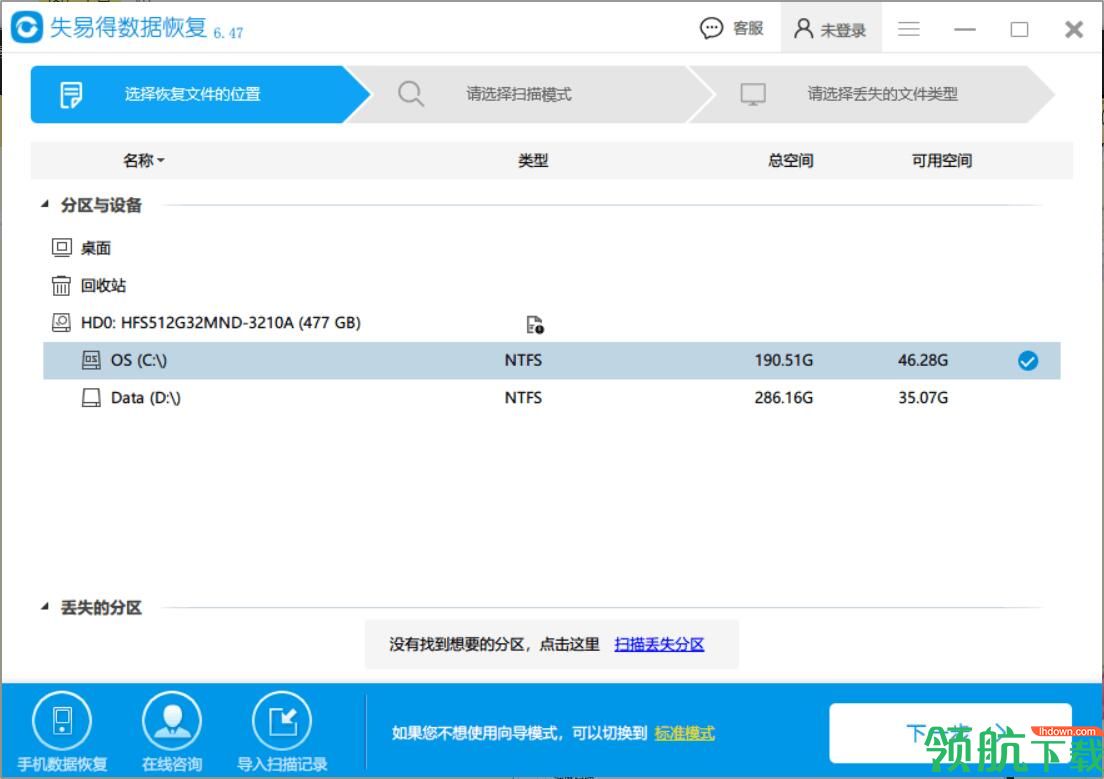Select the OS (C:\) partition
Viewport: 1104px width, 779px height.
551,361
